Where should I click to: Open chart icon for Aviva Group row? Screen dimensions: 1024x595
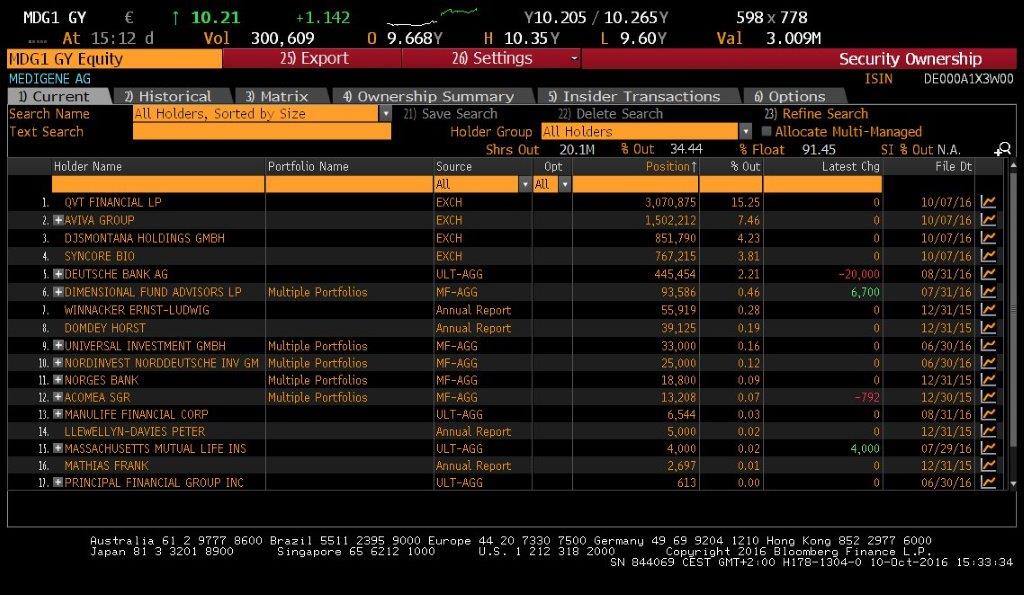[988, 220]
